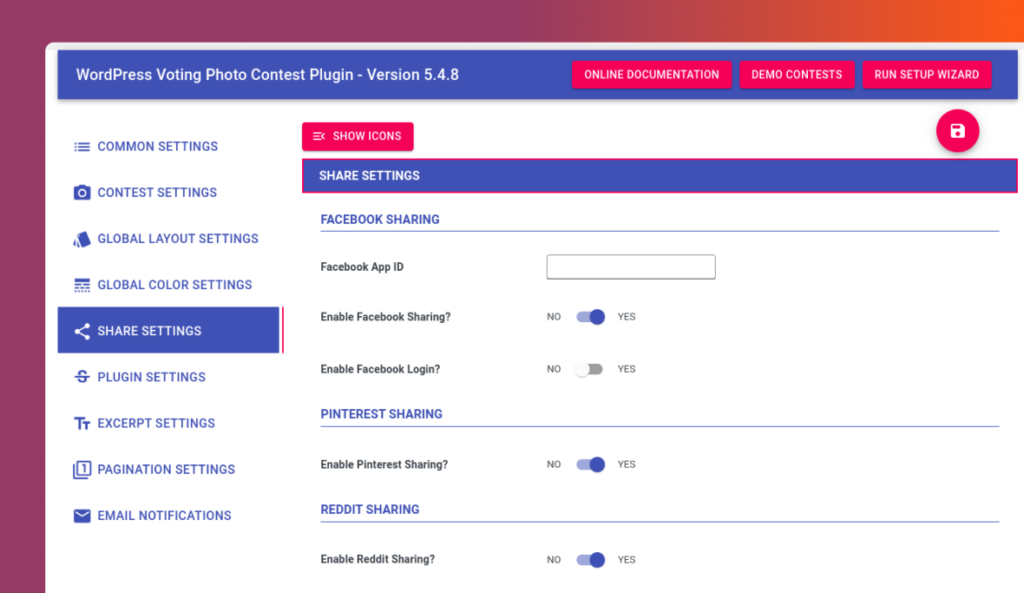Click the Excerpt Settings text-size icon
This screenshot has height=593, width=1024.
tap(82, 424)
